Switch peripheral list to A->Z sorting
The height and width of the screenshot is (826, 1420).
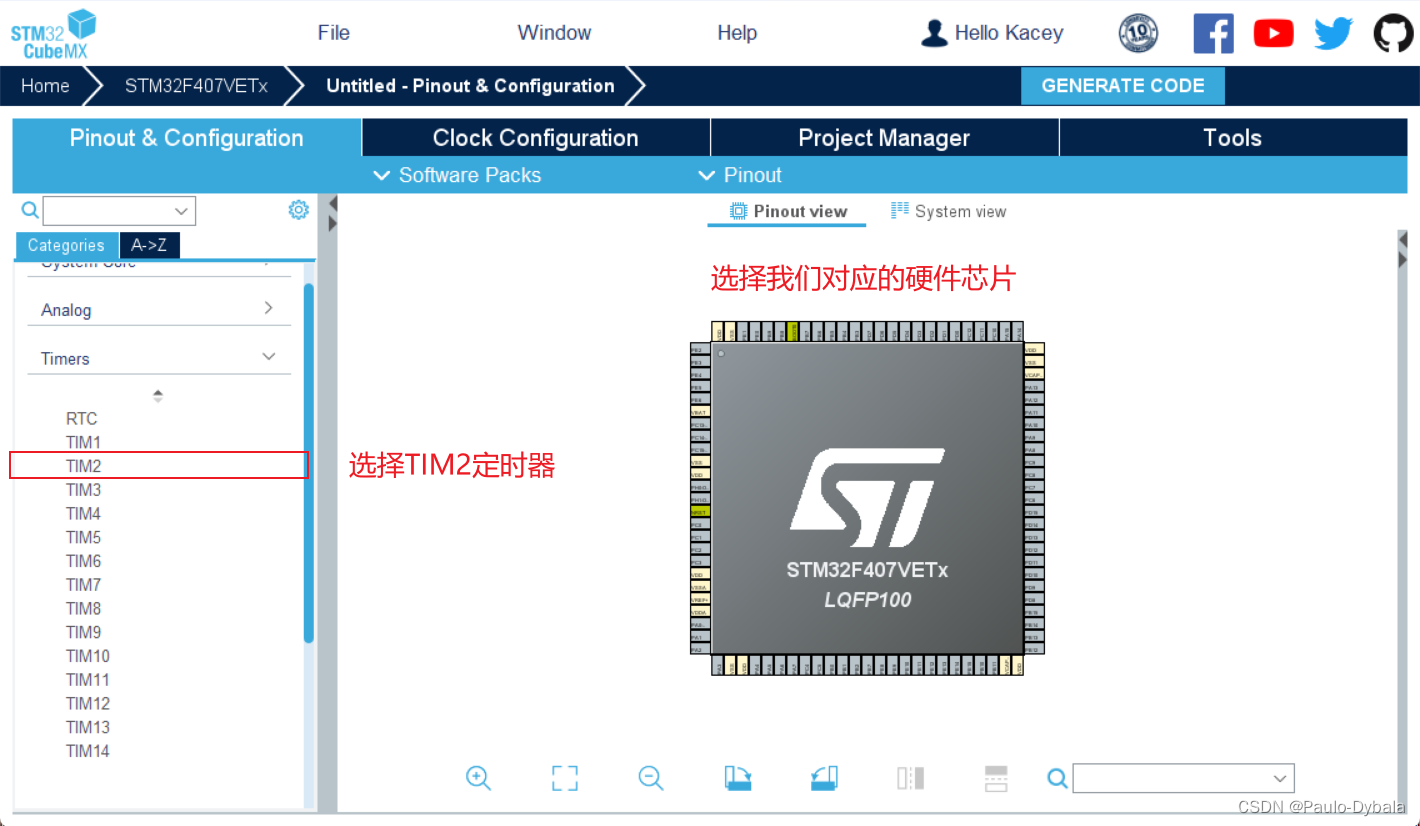coord(149,245)
